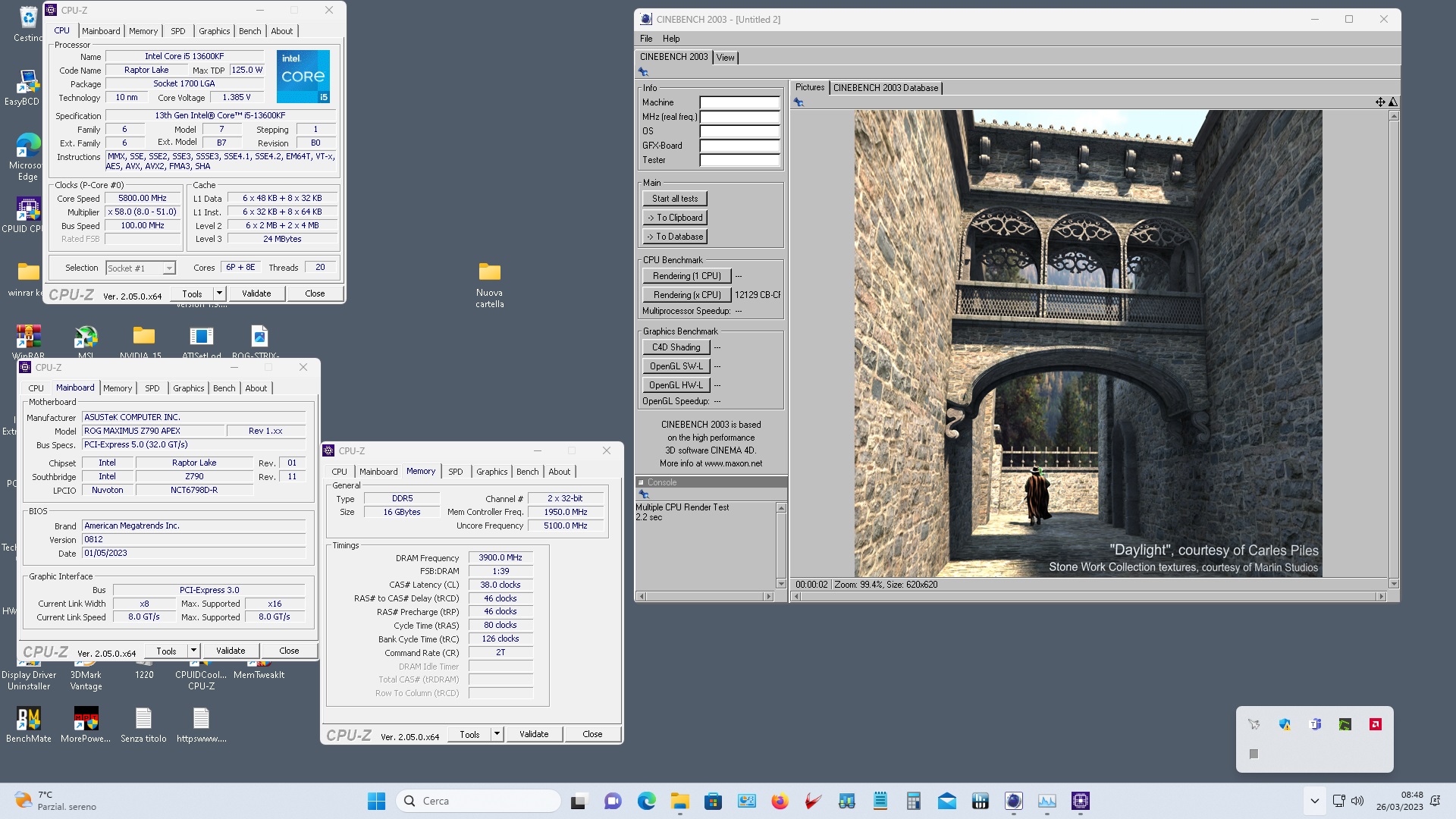Click the pin icon in Console panel
The image size is (1456, 819).
coord(644,494)
